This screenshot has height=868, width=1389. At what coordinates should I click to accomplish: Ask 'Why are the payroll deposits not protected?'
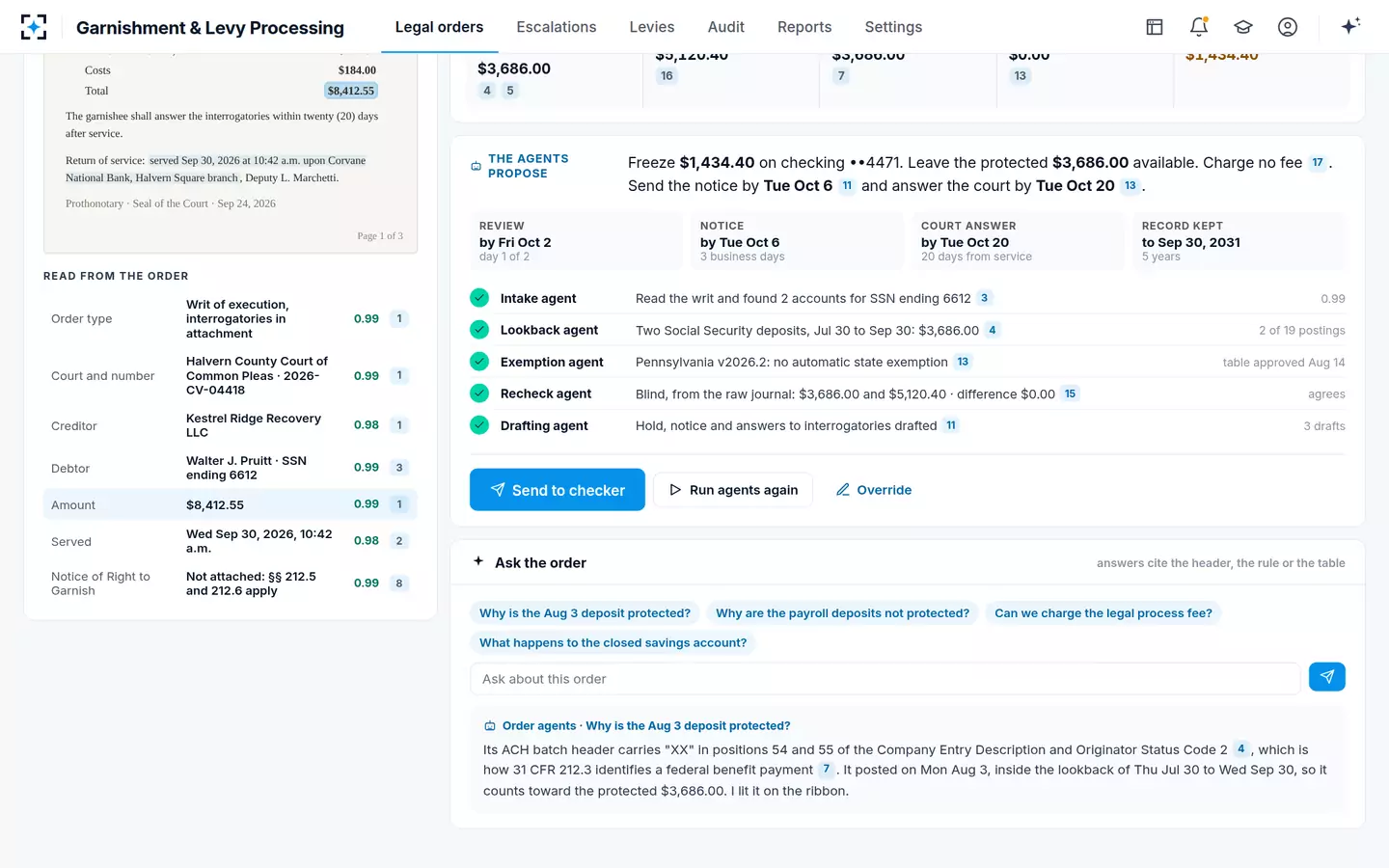pyautogui.click(x=842, y=613)
